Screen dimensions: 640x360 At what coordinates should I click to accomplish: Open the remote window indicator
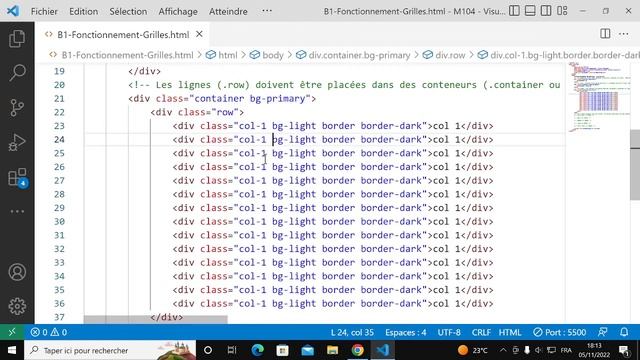[x=12, y=332]
